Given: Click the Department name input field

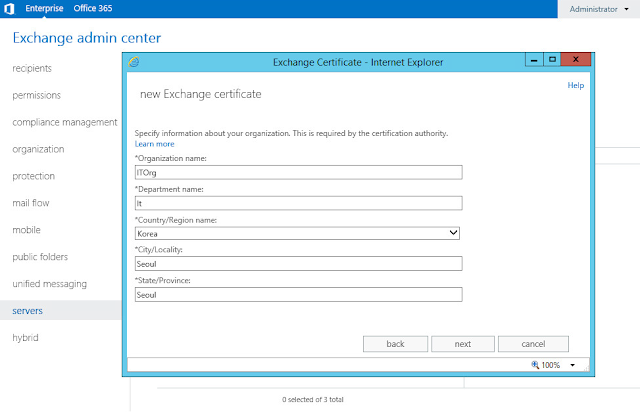Looking at the screenshot, I should tap(298, 203).
